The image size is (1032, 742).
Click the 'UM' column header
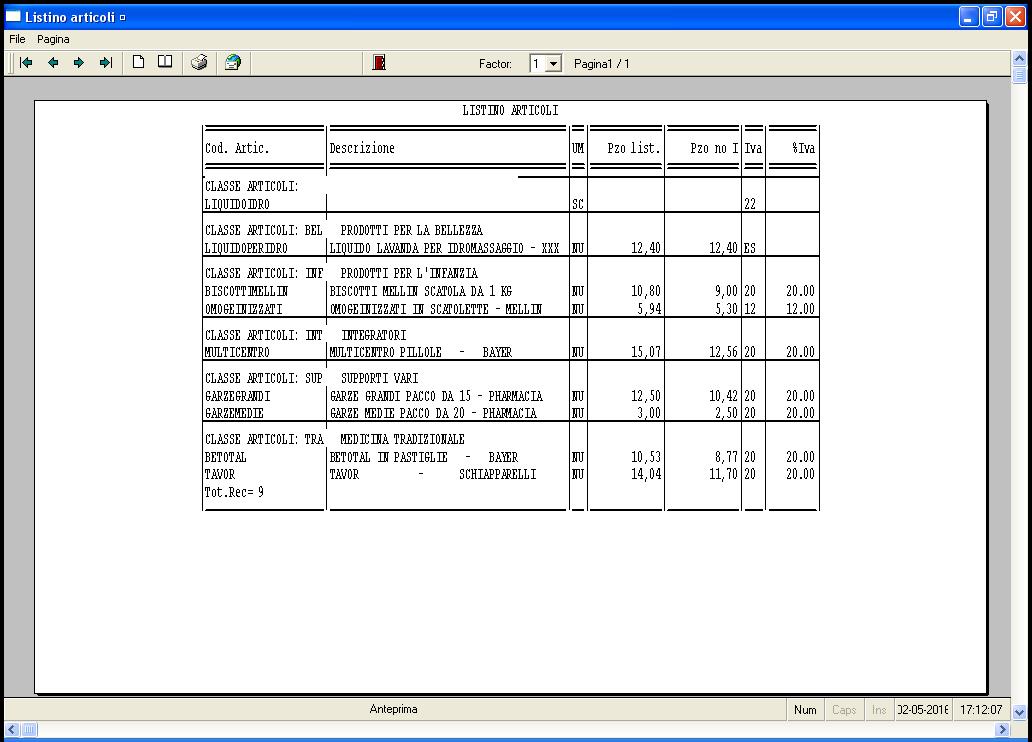coord(578,148)
